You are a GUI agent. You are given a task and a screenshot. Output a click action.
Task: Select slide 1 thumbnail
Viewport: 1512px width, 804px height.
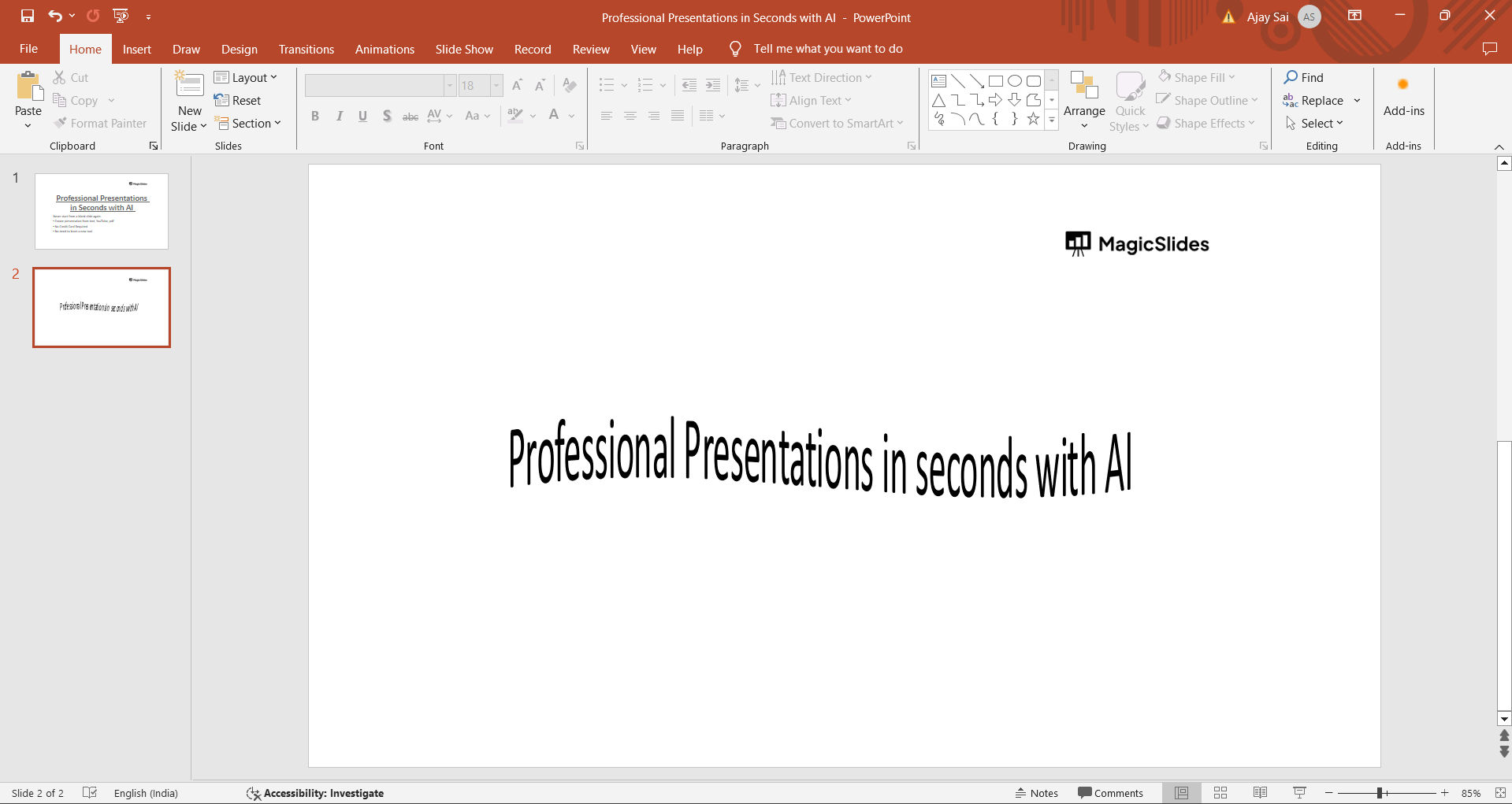[x=102, y=211]
